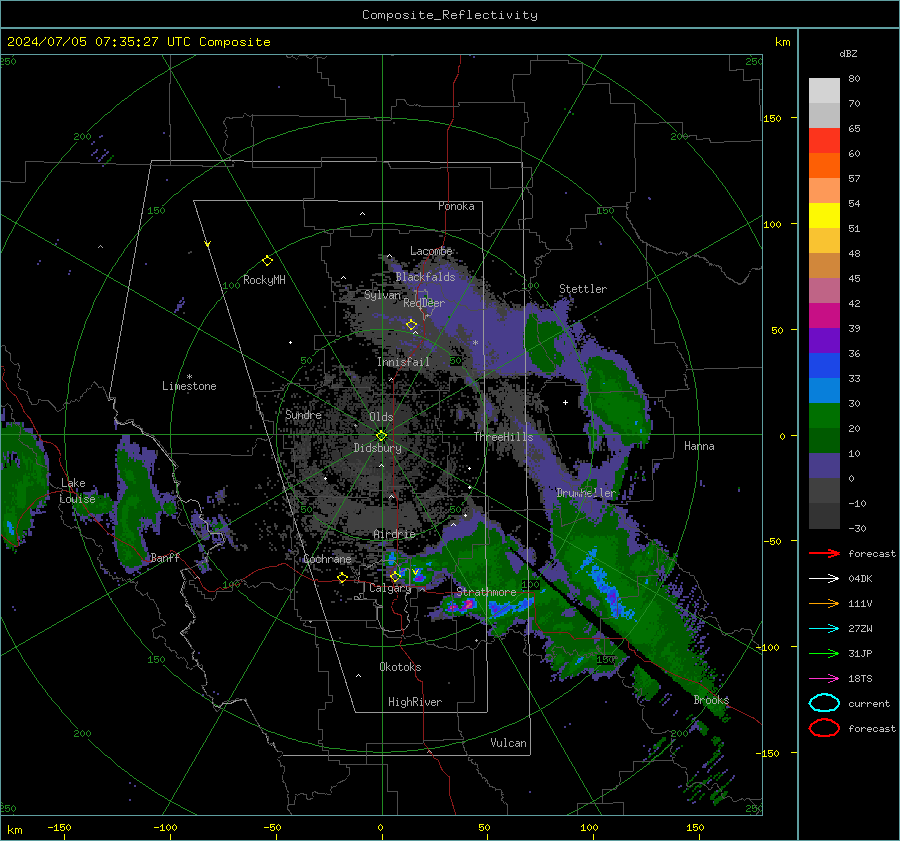
Task: Click the white 04DK arrow icon
Action: tap(824, 579)
